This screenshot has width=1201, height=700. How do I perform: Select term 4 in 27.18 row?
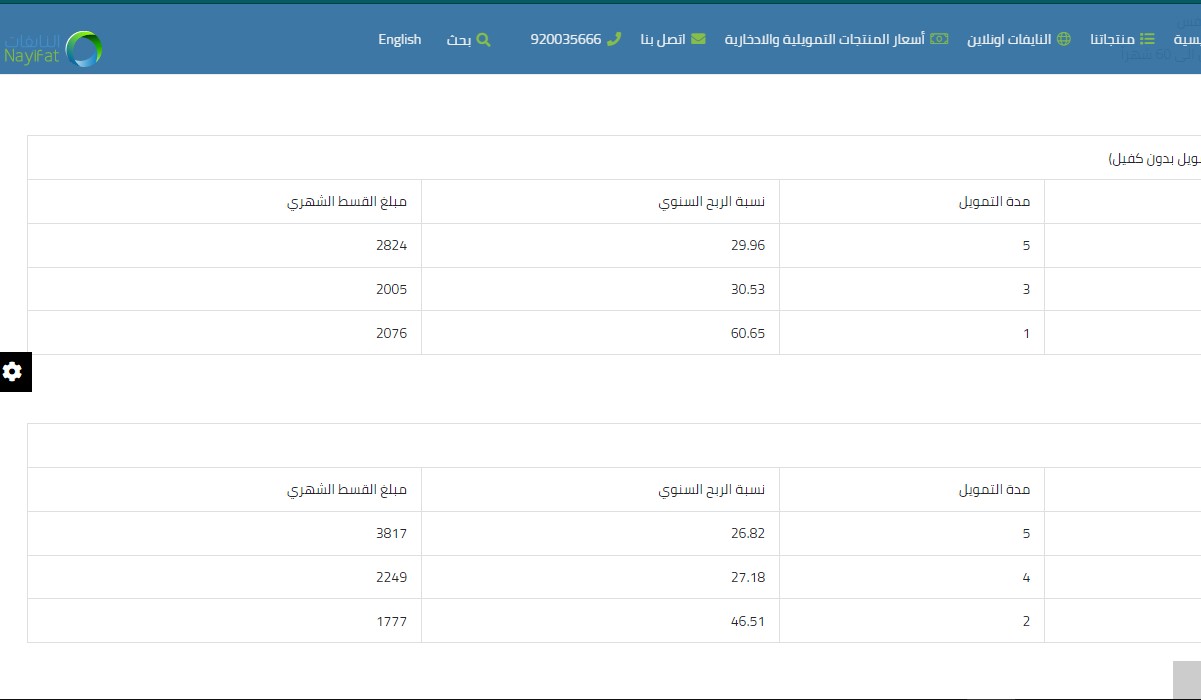[1026, 578]
